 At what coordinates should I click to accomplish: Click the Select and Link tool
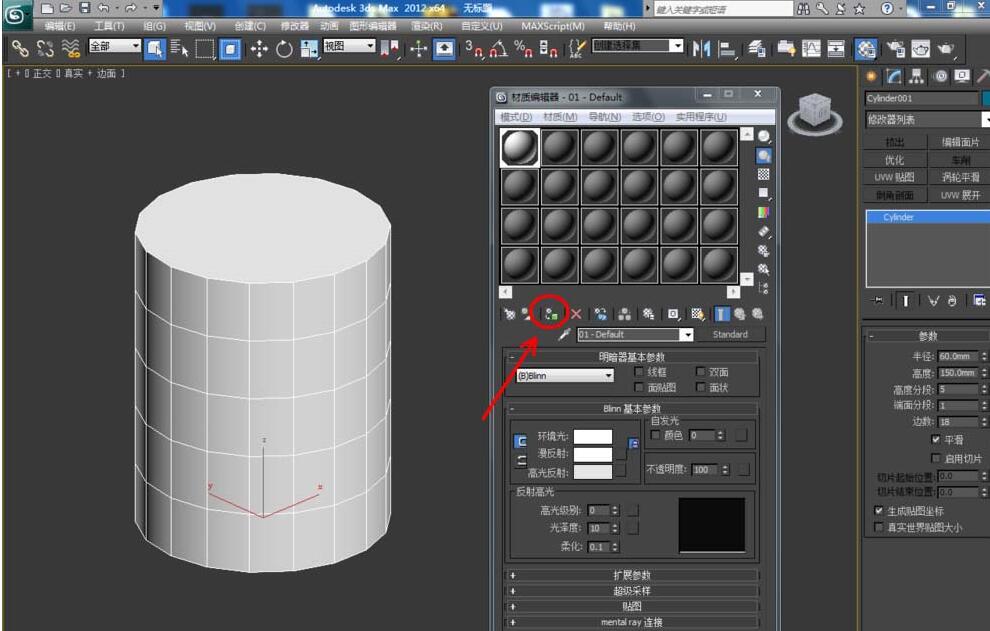(20, 49)
